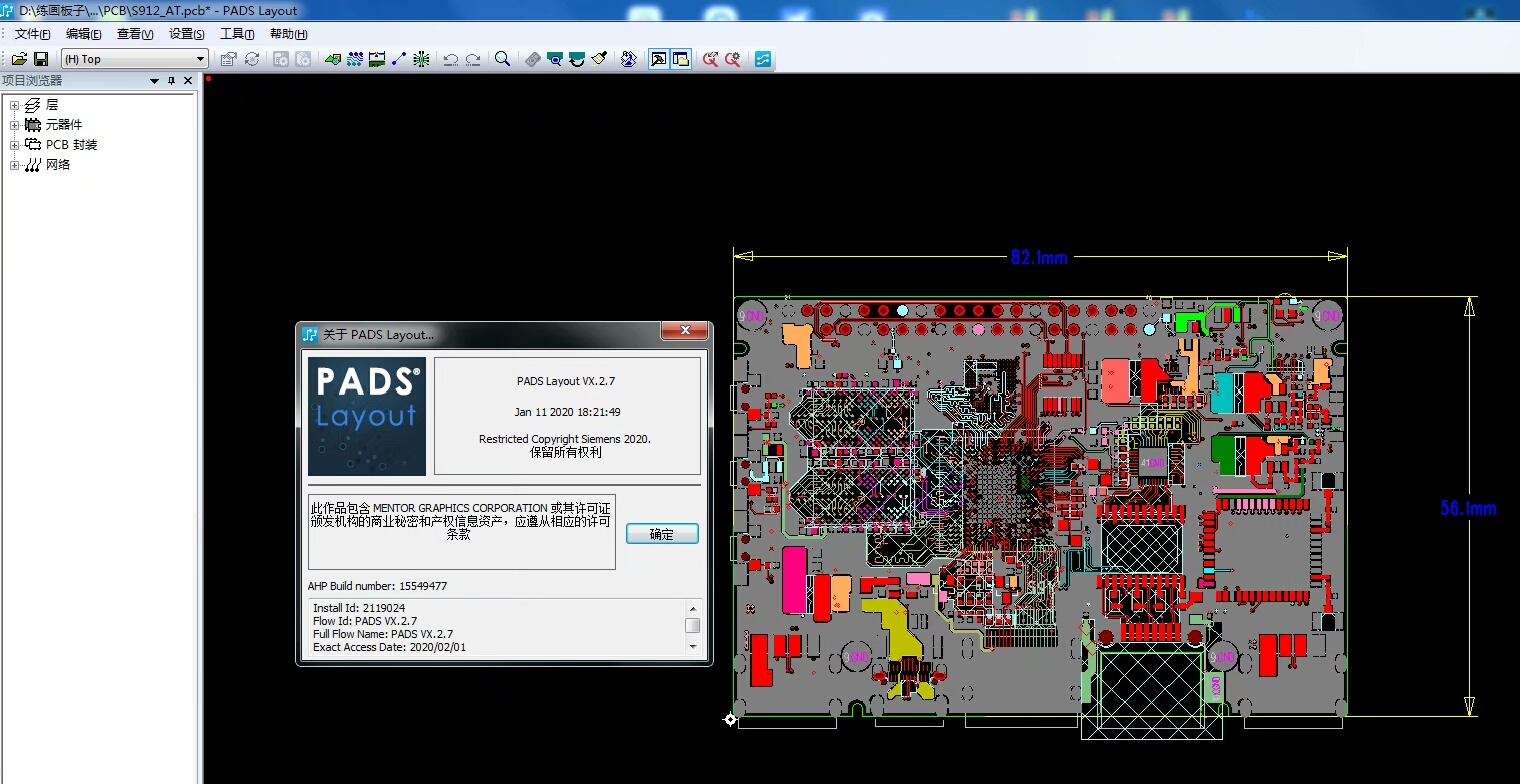1520x784 pixels.
Task: Expand the 元器件 tree node
Action: [x=14, y=125]
